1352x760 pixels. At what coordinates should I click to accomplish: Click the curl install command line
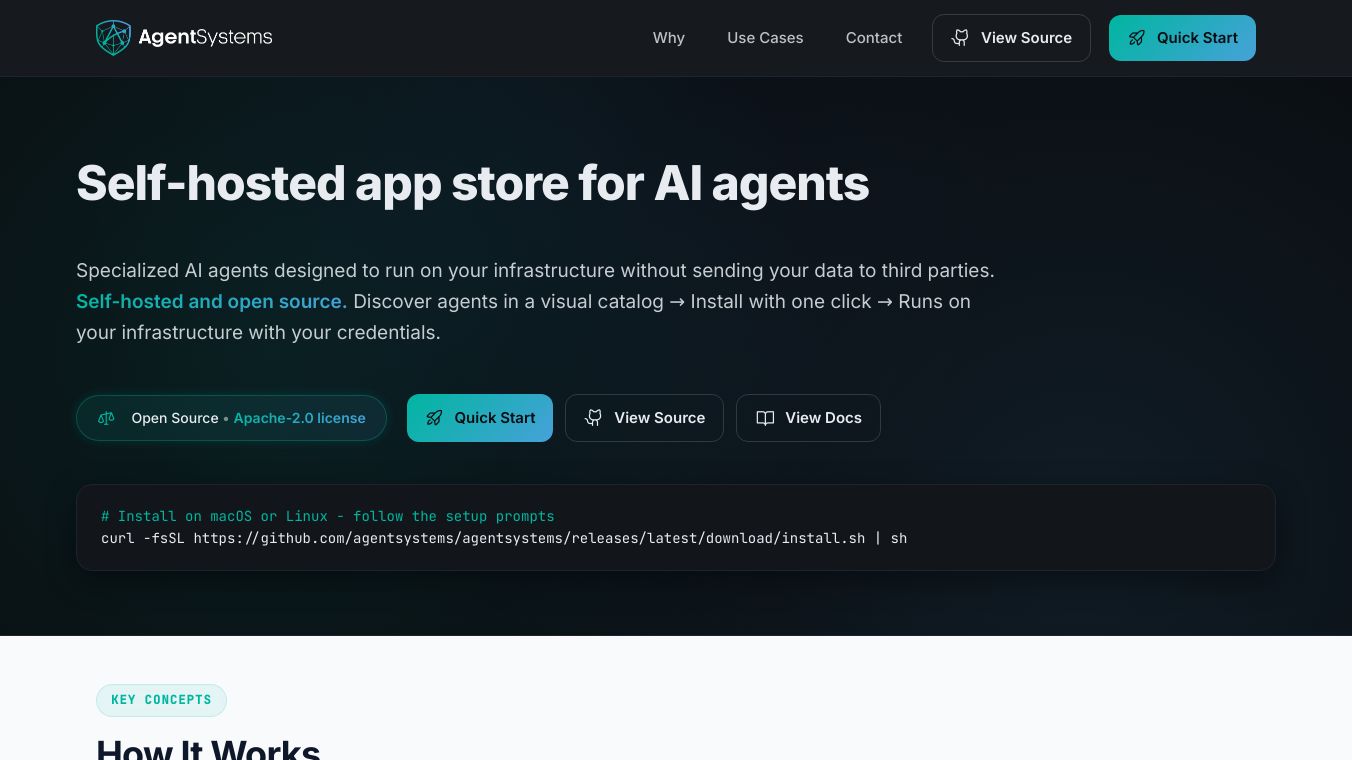click(504, 538)
